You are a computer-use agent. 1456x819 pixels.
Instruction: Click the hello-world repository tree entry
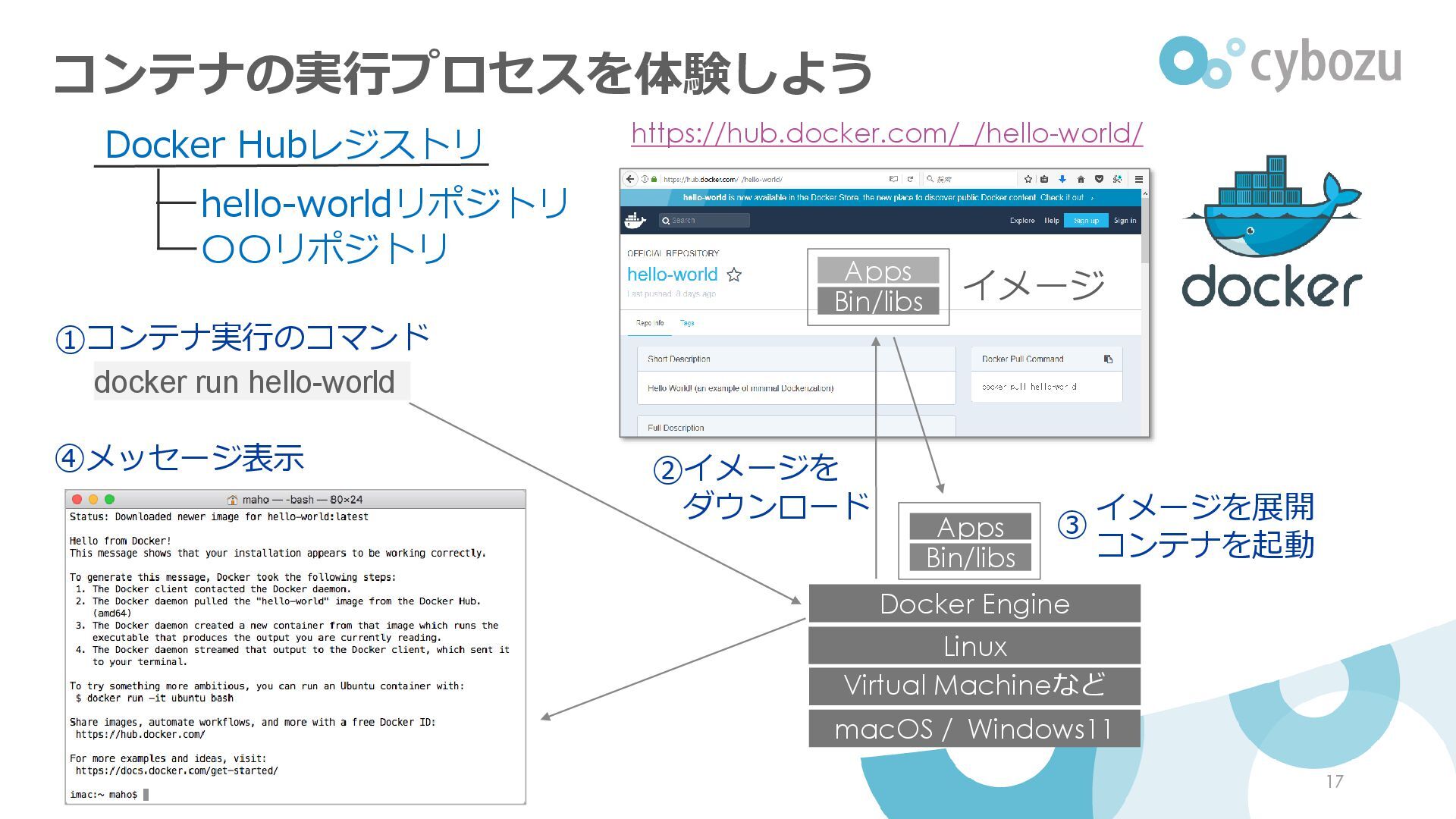384,203
